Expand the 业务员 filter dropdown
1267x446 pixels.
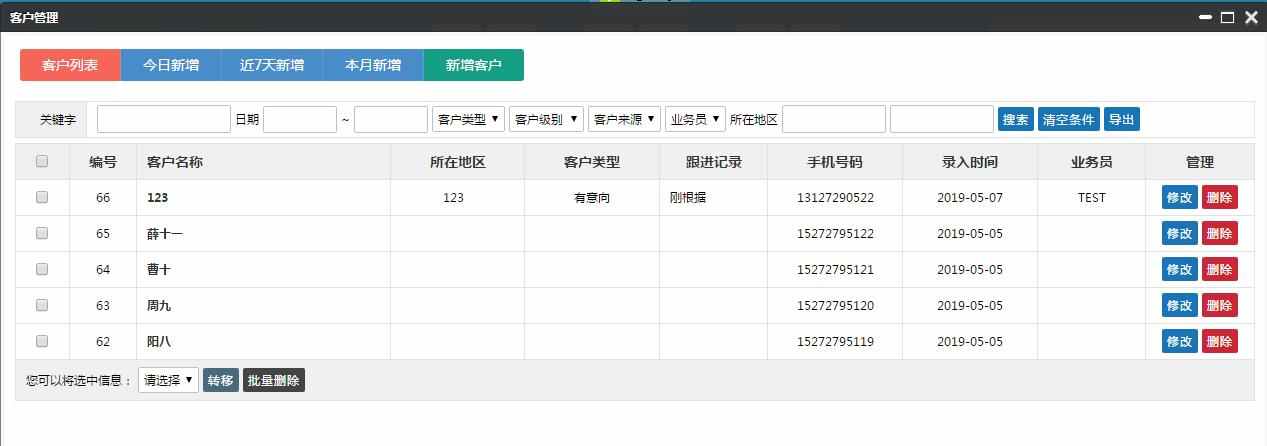pos(695,119)
